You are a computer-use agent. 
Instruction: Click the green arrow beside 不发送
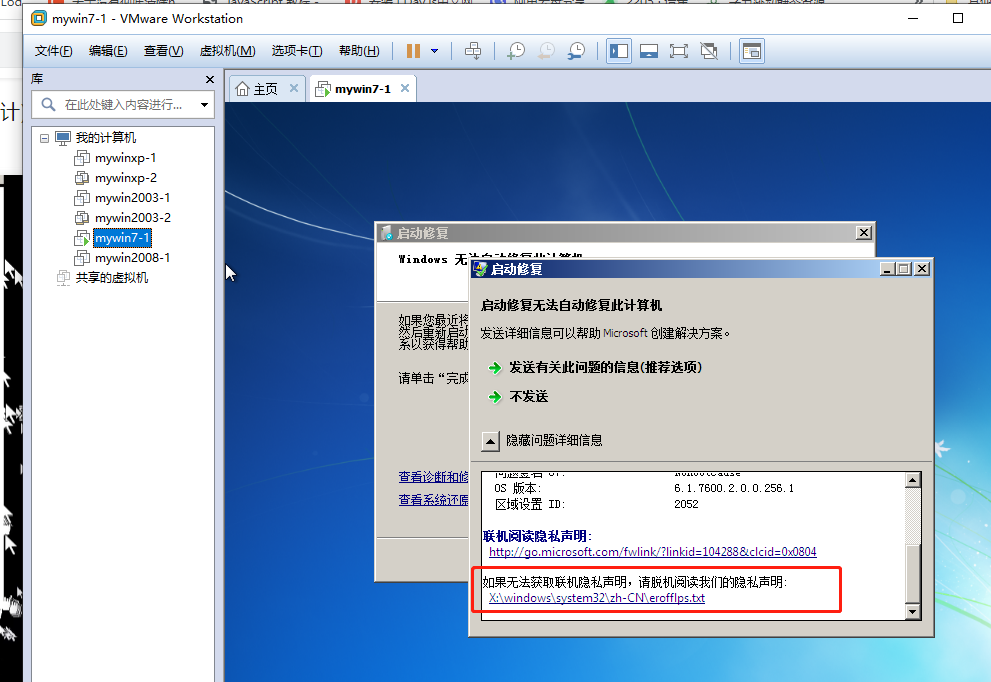tap(495, 397)
